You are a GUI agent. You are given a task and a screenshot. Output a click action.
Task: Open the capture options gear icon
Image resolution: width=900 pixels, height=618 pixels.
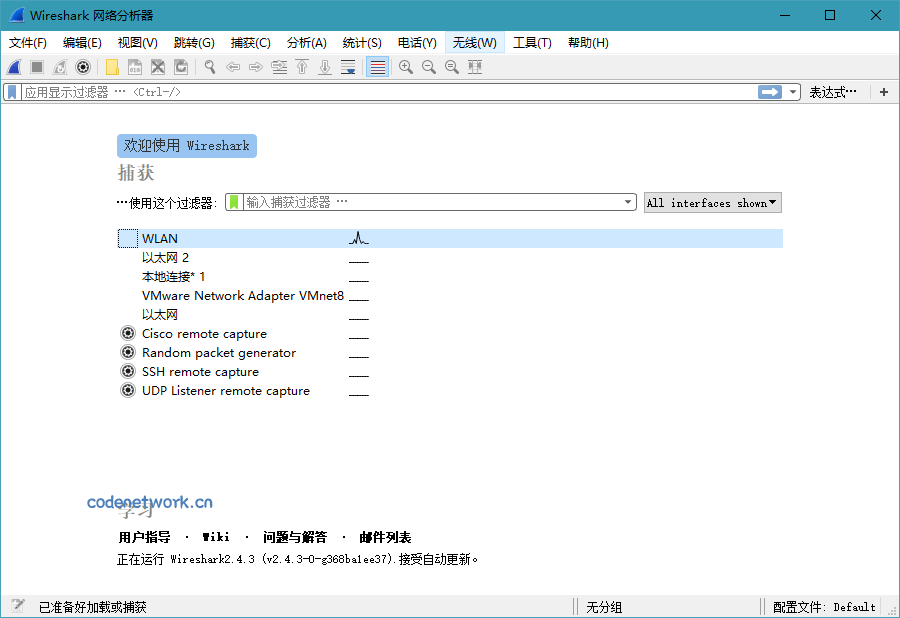[x=82, y=66]
